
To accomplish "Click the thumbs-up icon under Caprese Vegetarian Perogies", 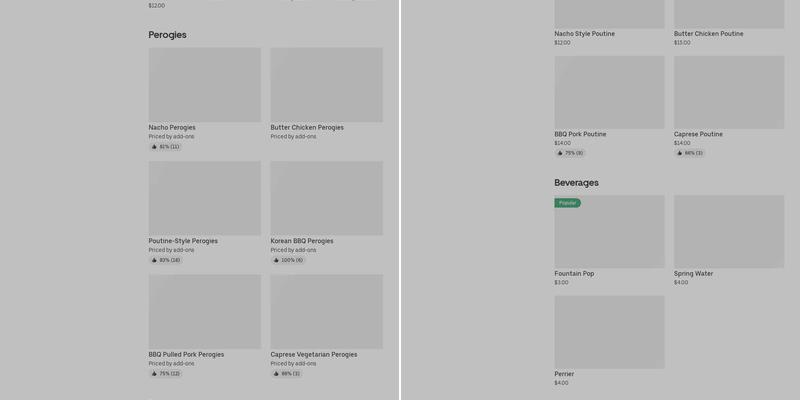I will (277, 374).
